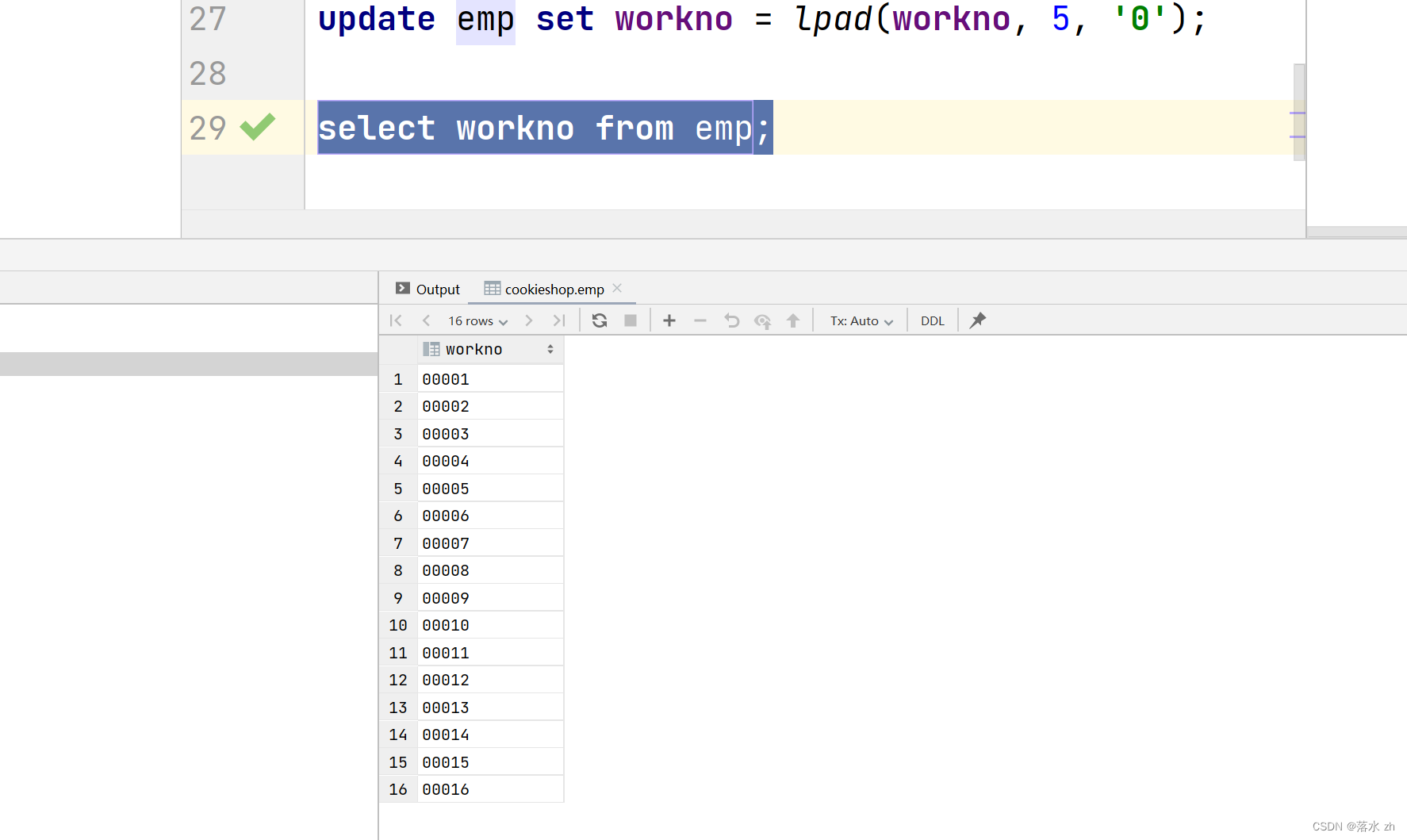Preview pending changes eye icon
This screenshot has height=840, width=1407.
pos(762,320)
